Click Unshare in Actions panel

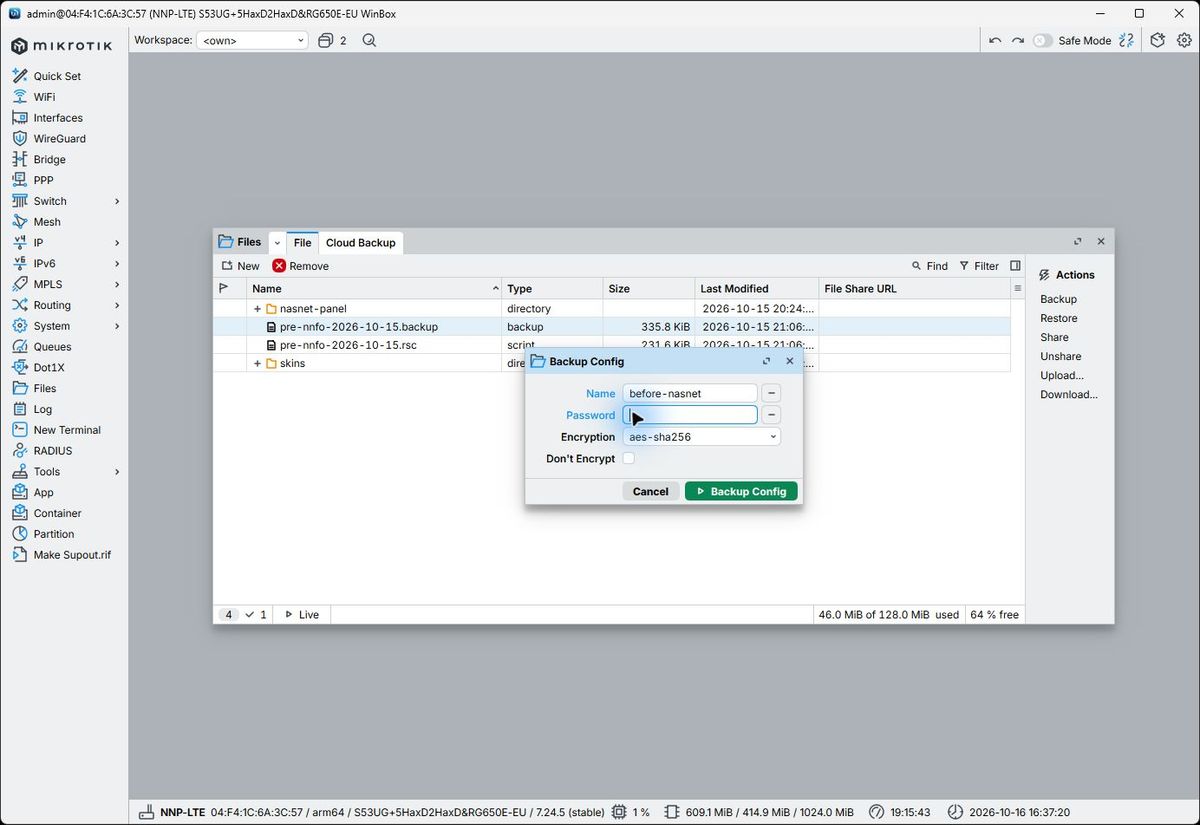tap(1060, 356)
